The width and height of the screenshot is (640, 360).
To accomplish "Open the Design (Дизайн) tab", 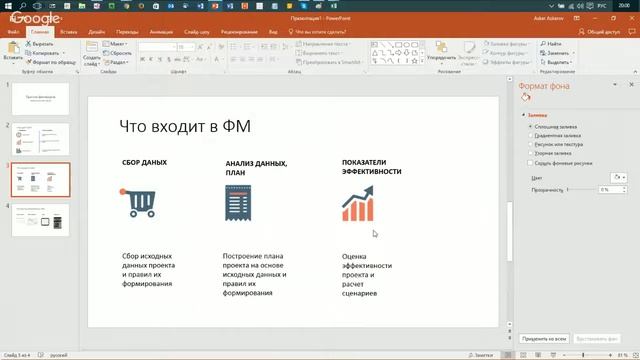I will click(x=97, y=32).
